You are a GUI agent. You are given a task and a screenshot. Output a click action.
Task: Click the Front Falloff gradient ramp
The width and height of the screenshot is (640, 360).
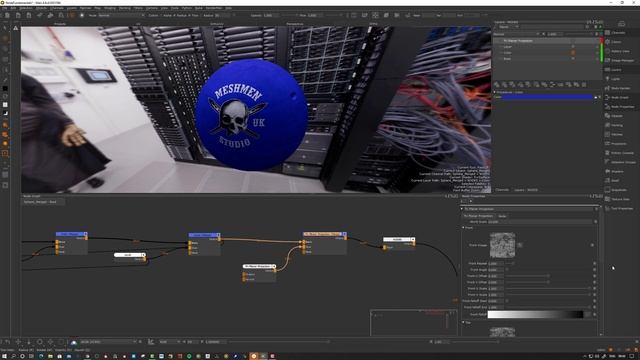[536, 314]
